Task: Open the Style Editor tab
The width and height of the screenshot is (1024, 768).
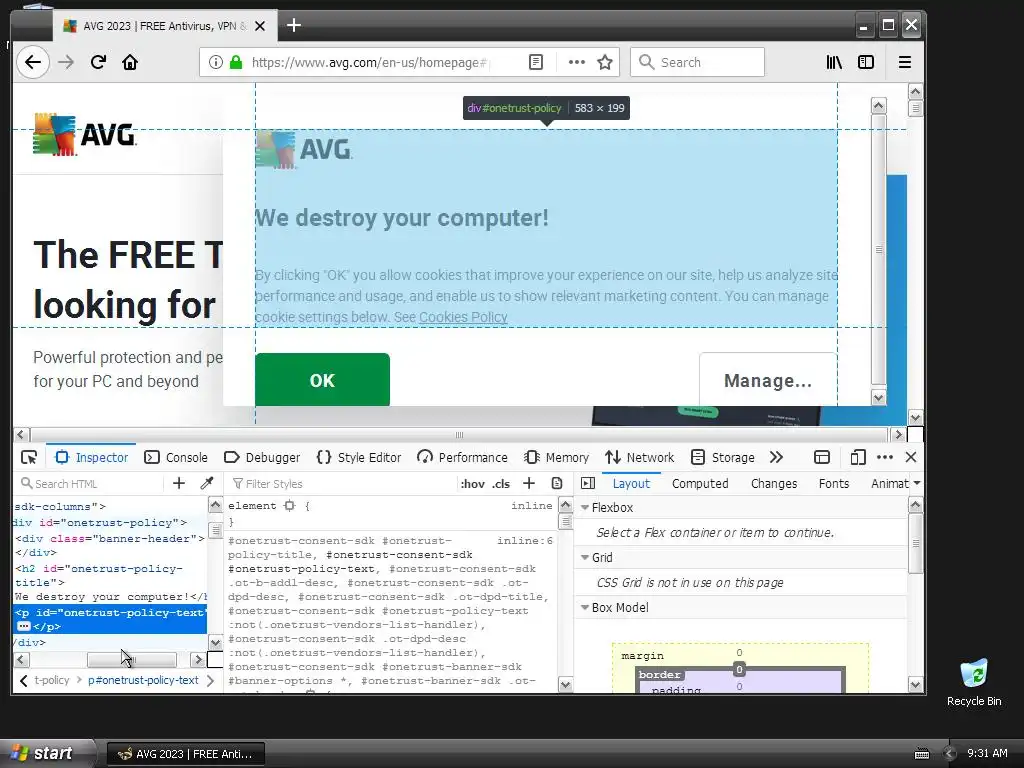Action: point(359,457)
